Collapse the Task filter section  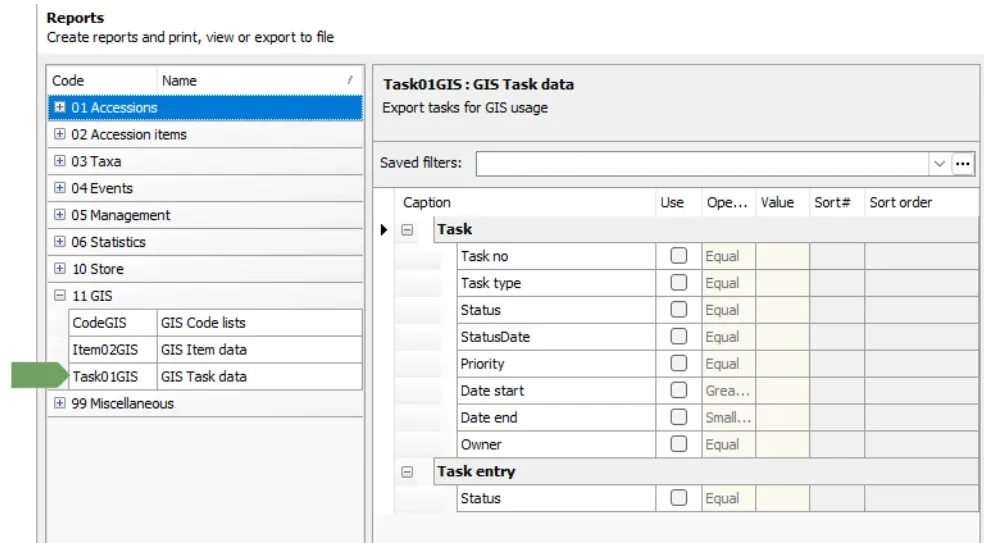click(x=407, y=230)
